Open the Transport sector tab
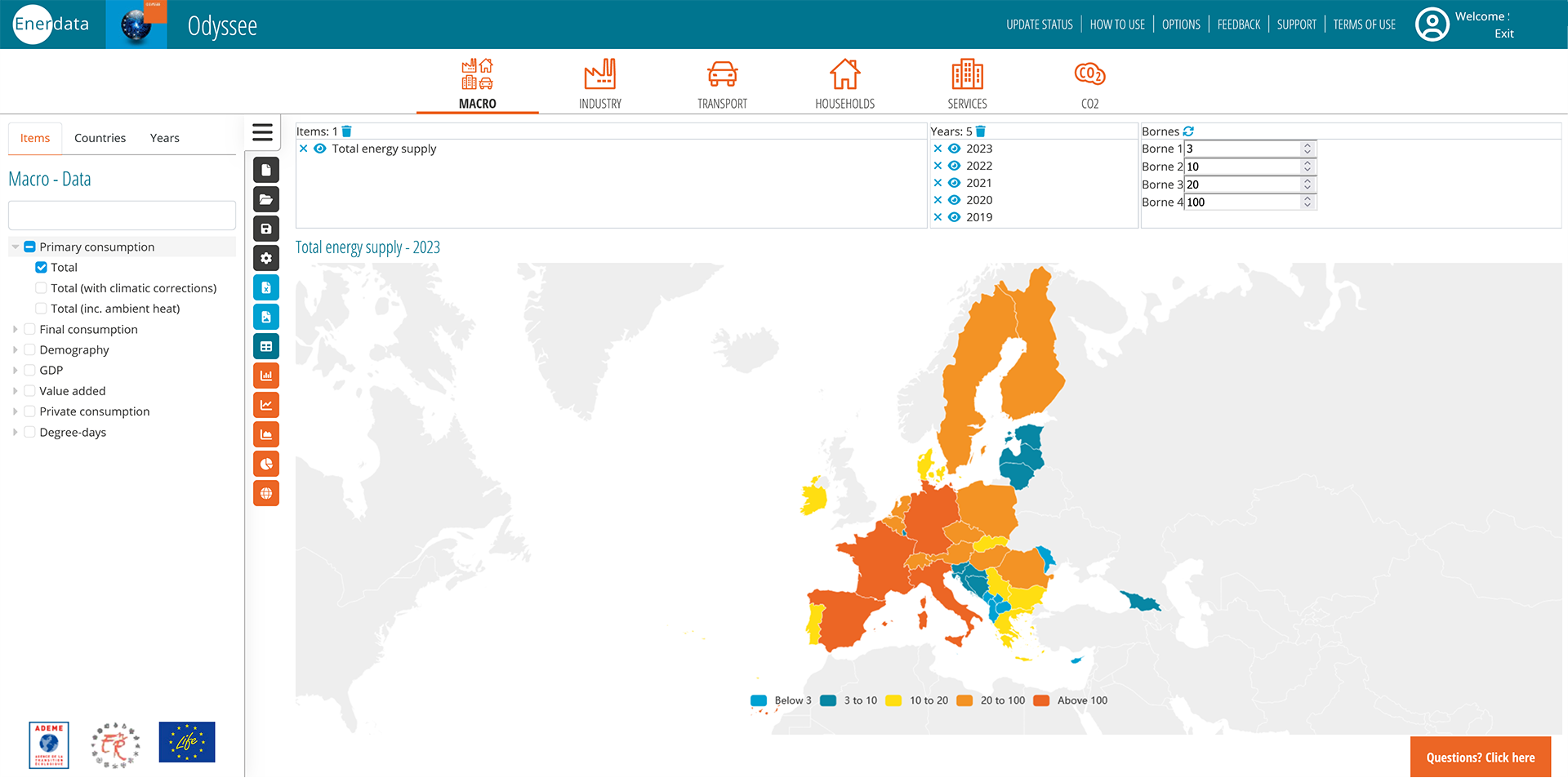This screenshot has height=778, width=1568. [x=722, y=84]
